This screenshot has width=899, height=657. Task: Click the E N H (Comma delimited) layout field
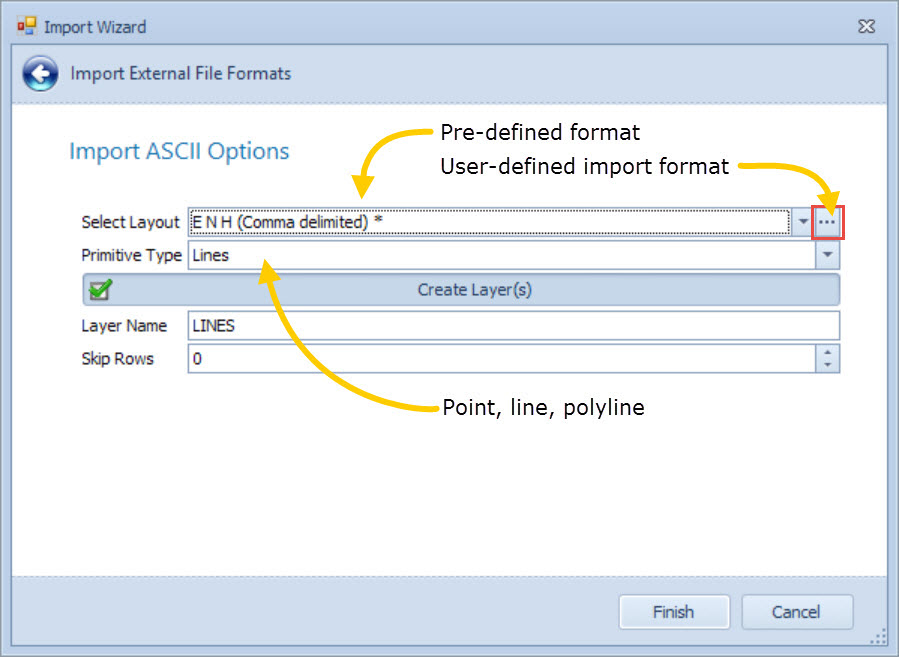pos(488,222)
